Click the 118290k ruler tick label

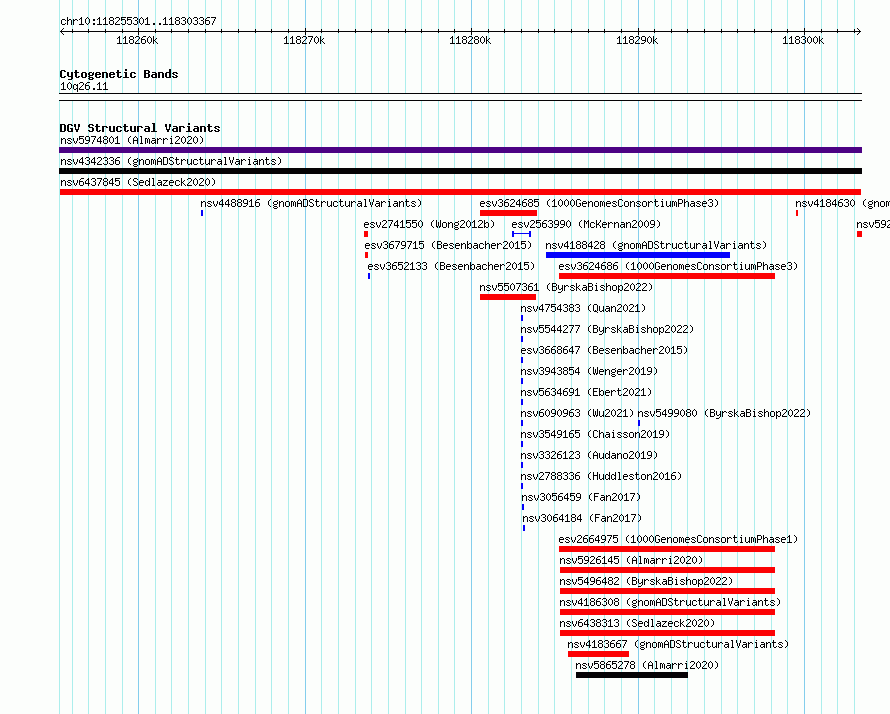click(637, 40)
